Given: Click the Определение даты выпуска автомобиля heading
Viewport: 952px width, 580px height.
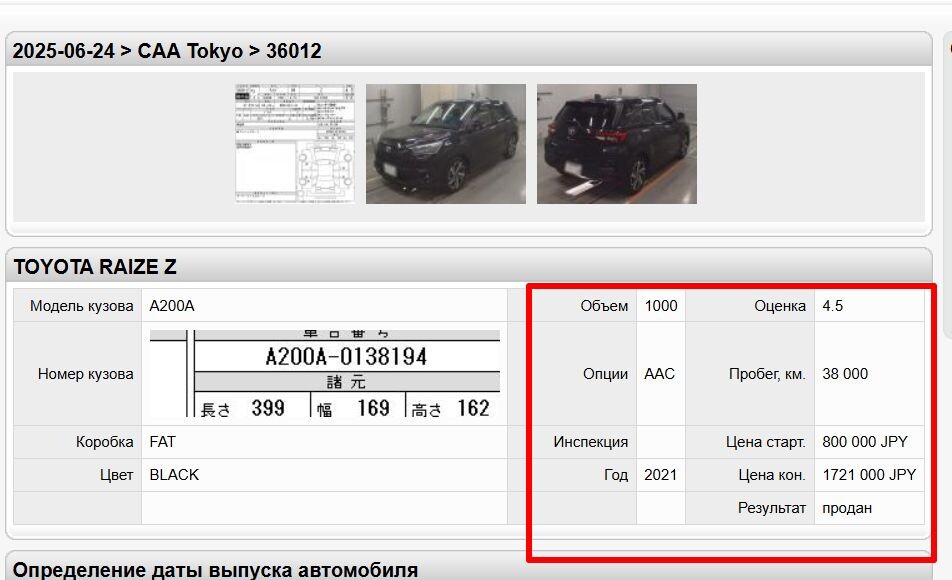Looking at the screenshot, I should [216, 570].
